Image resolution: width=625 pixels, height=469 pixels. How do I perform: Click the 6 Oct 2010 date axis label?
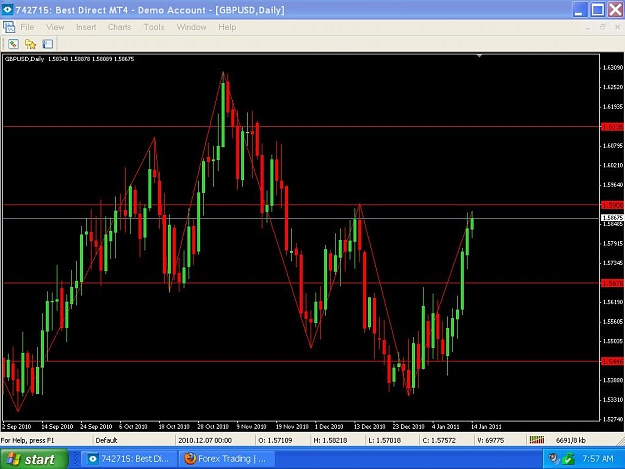pos(133,426)
